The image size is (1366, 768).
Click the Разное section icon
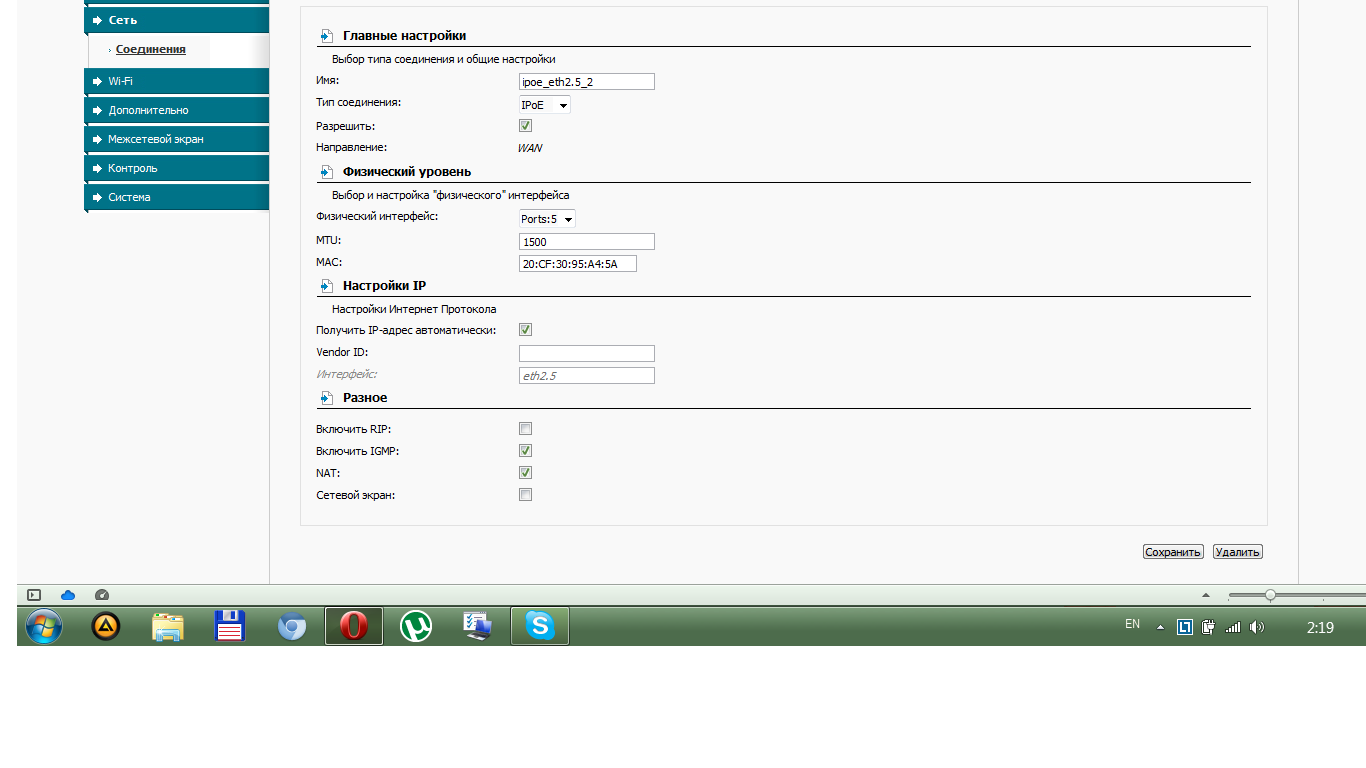click(326, 398)
